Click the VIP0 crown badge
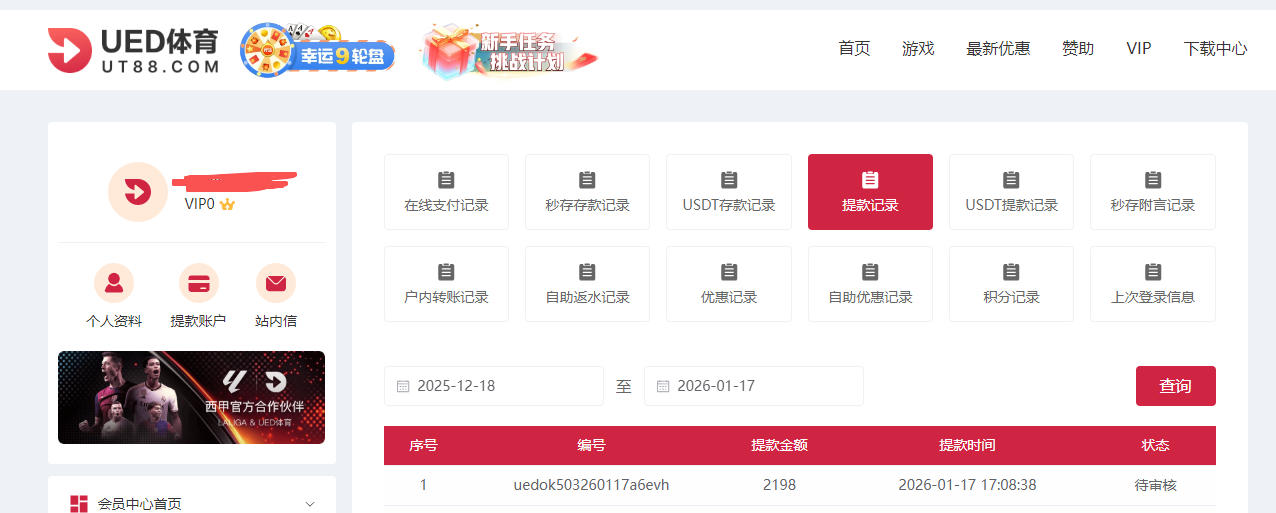This screenshot has height=513, width=1276. tap(227, 204)
